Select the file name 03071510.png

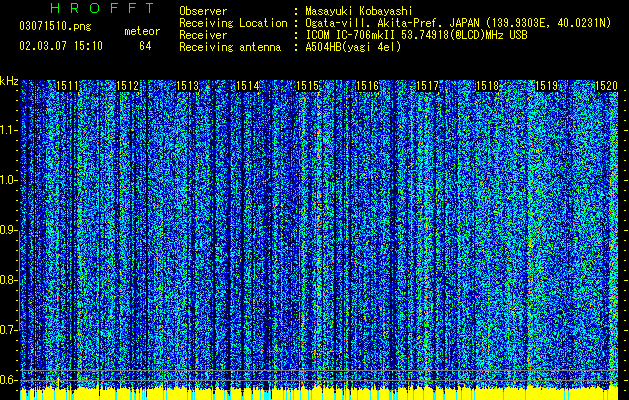coord(55,27)
